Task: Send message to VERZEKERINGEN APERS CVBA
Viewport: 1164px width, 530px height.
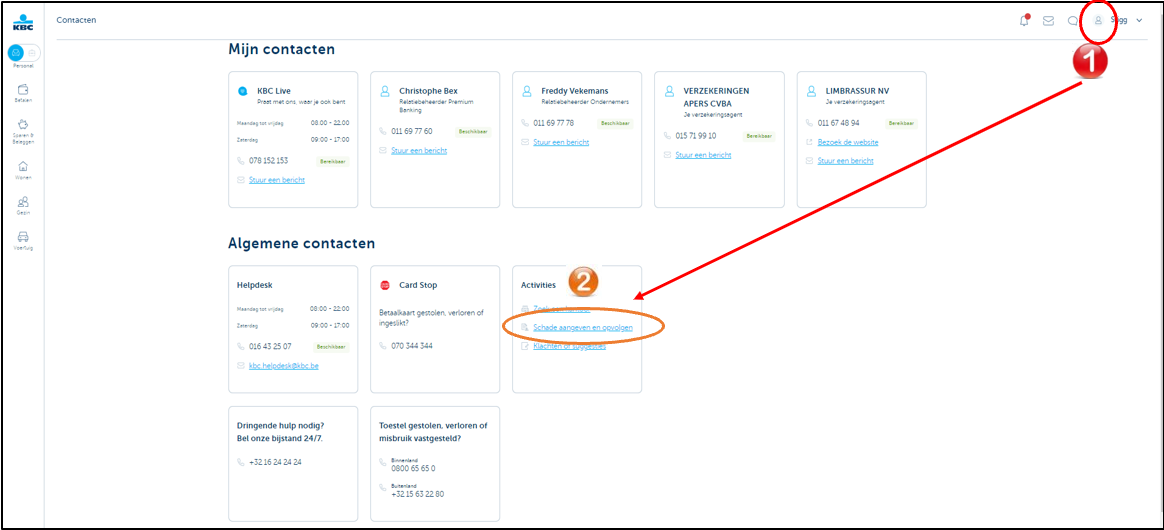Action: point(704,155)
